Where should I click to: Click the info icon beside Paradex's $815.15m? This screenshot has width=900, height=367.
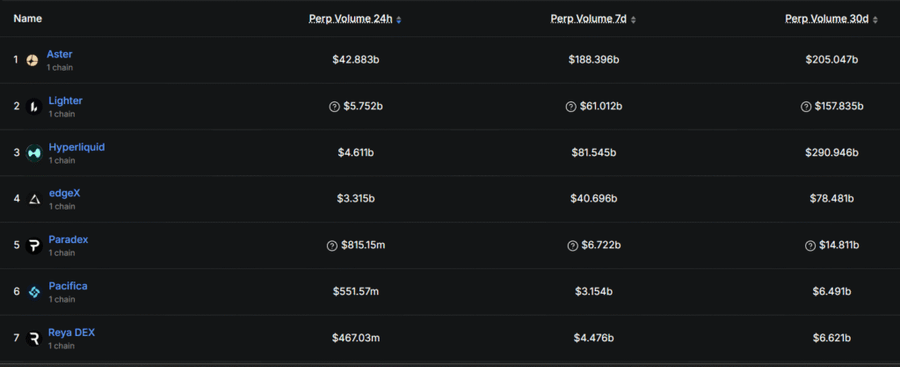332,246
